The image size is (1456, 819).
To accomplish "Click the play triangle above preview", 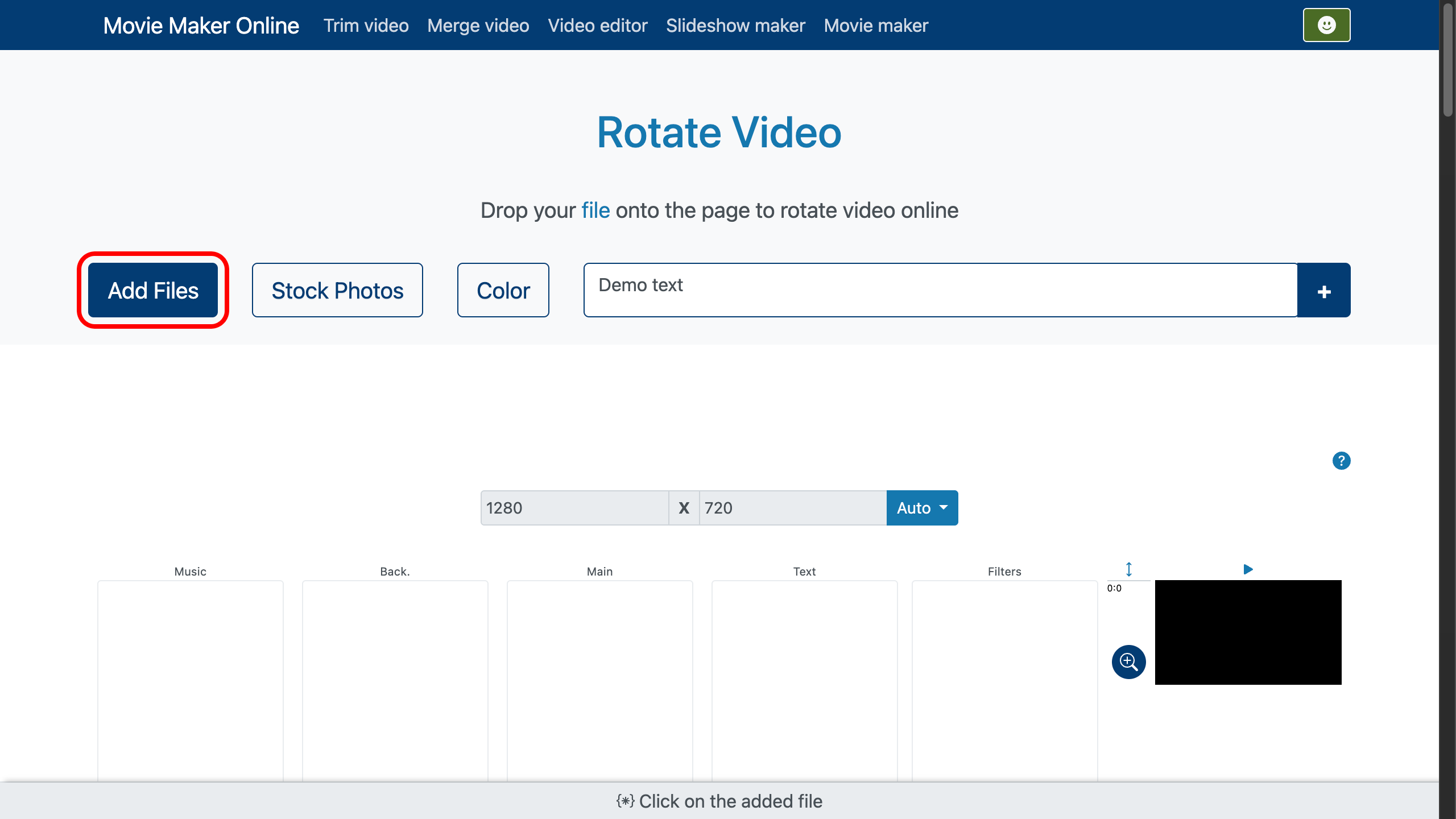I will click(x=1248, y=569).
